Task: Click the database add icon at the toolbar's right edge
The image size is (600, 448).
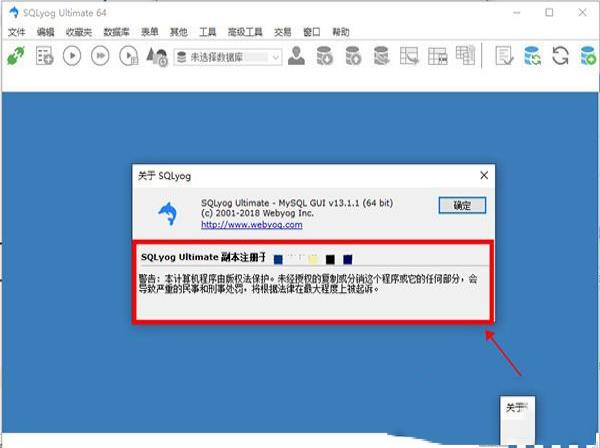Action: (588, 56)
